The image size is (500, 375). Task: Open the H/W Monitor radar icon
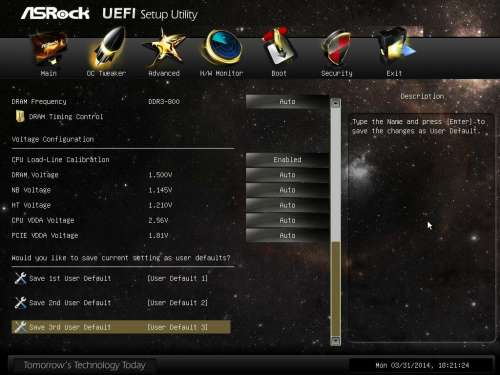coord(222,47)
